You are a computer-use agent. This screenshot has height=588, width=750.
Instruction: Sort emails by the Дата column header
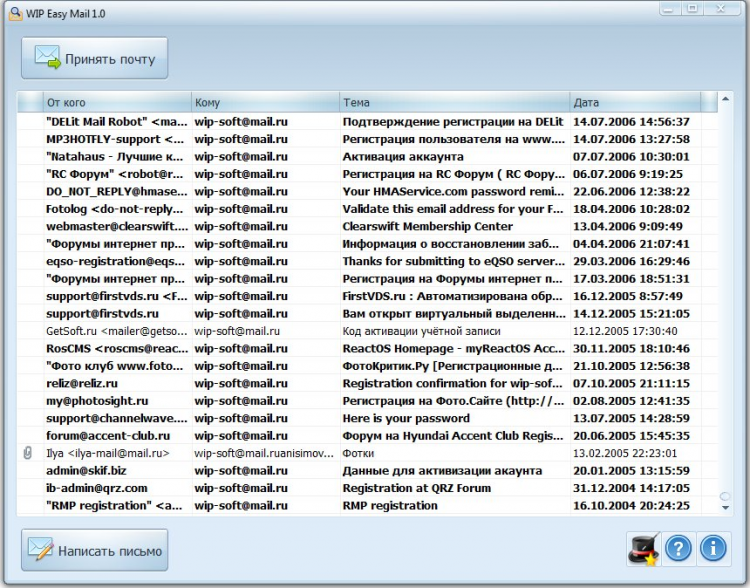[x=635, y=102]
